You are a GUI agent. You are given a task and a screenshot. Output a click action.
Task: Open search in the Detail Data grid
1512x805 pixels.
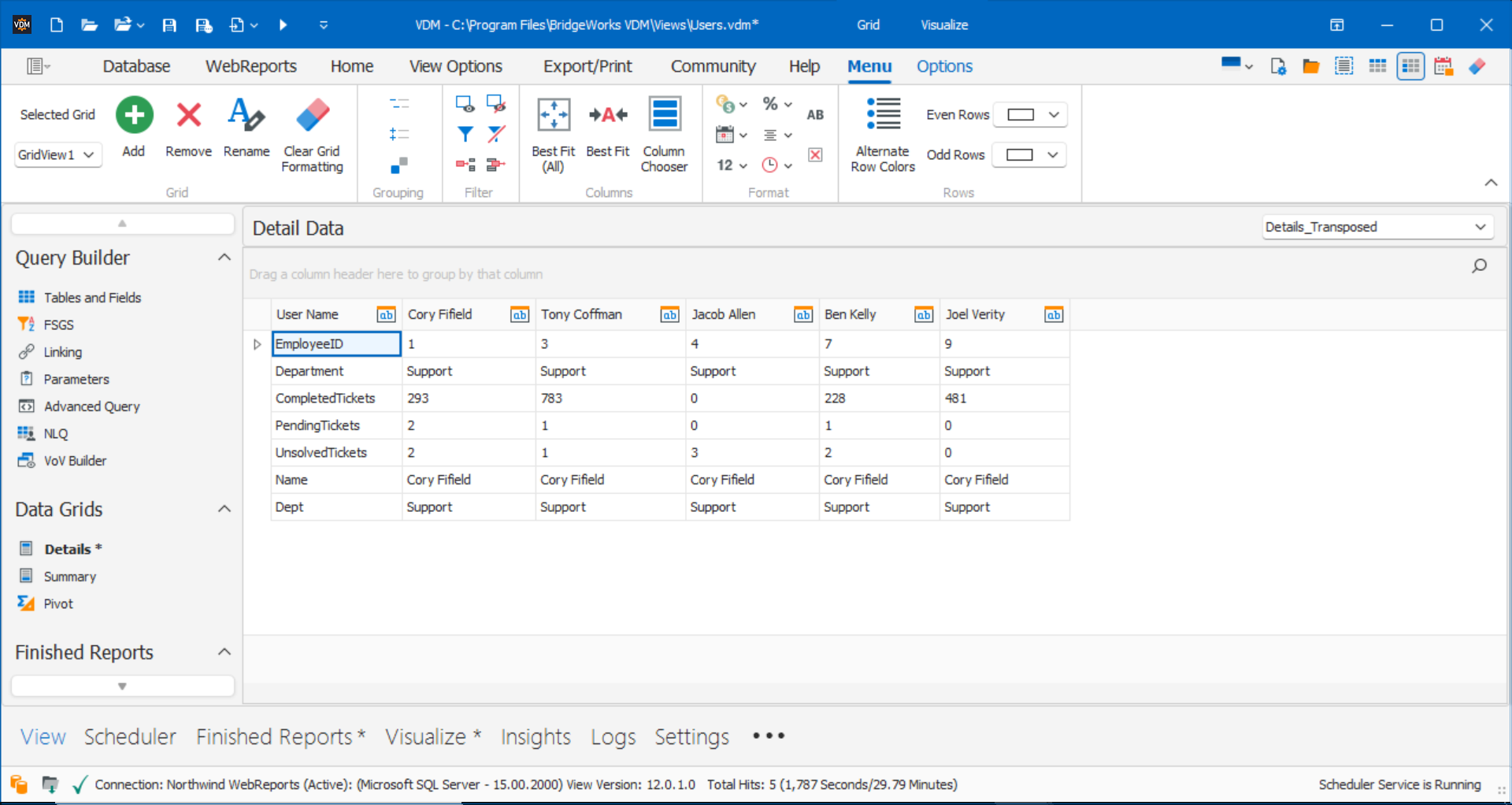coord(1480,265)
